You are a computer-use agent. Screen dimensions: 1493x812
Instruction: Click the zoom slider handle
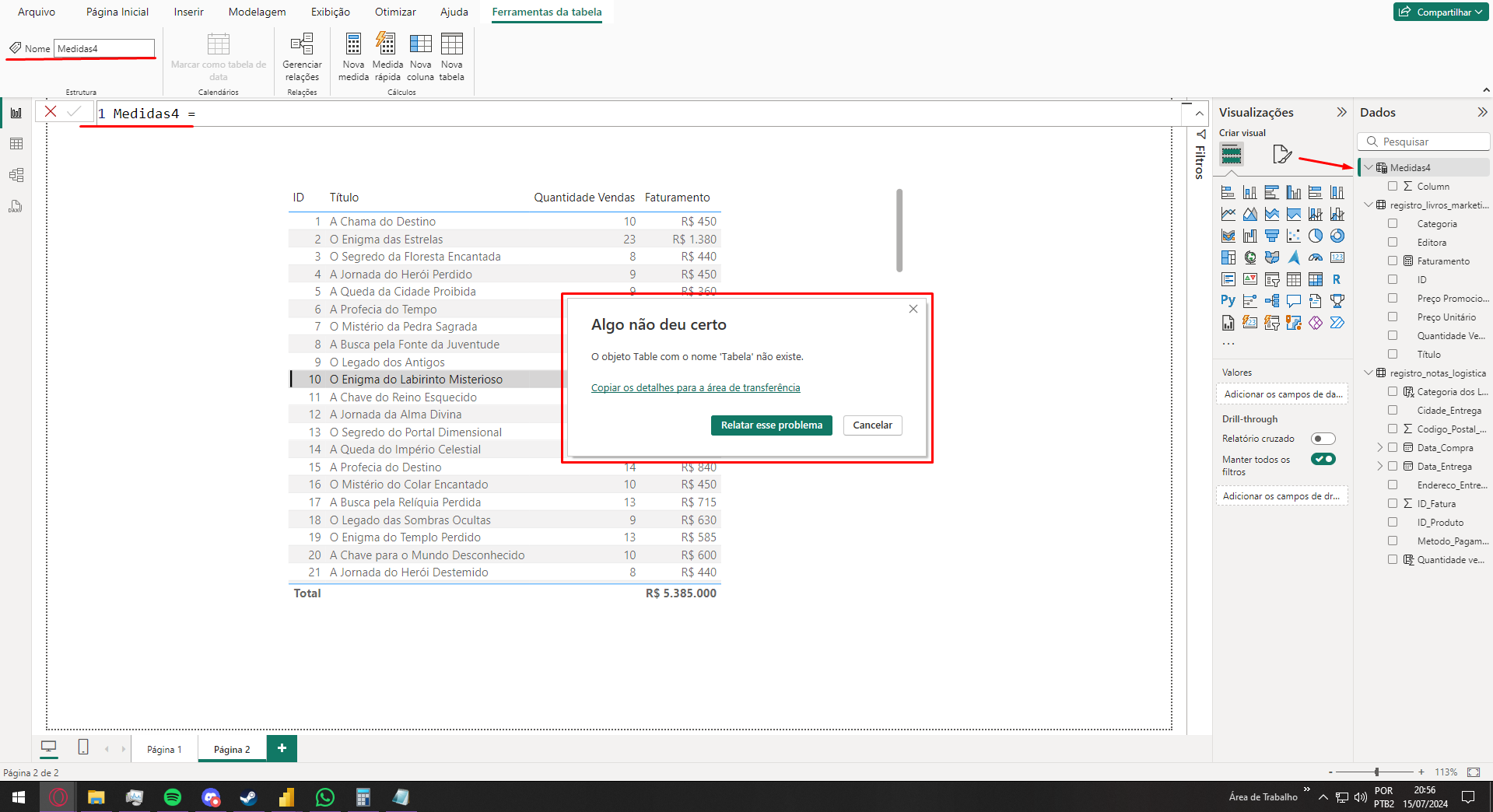click(x=1377, y=772)
